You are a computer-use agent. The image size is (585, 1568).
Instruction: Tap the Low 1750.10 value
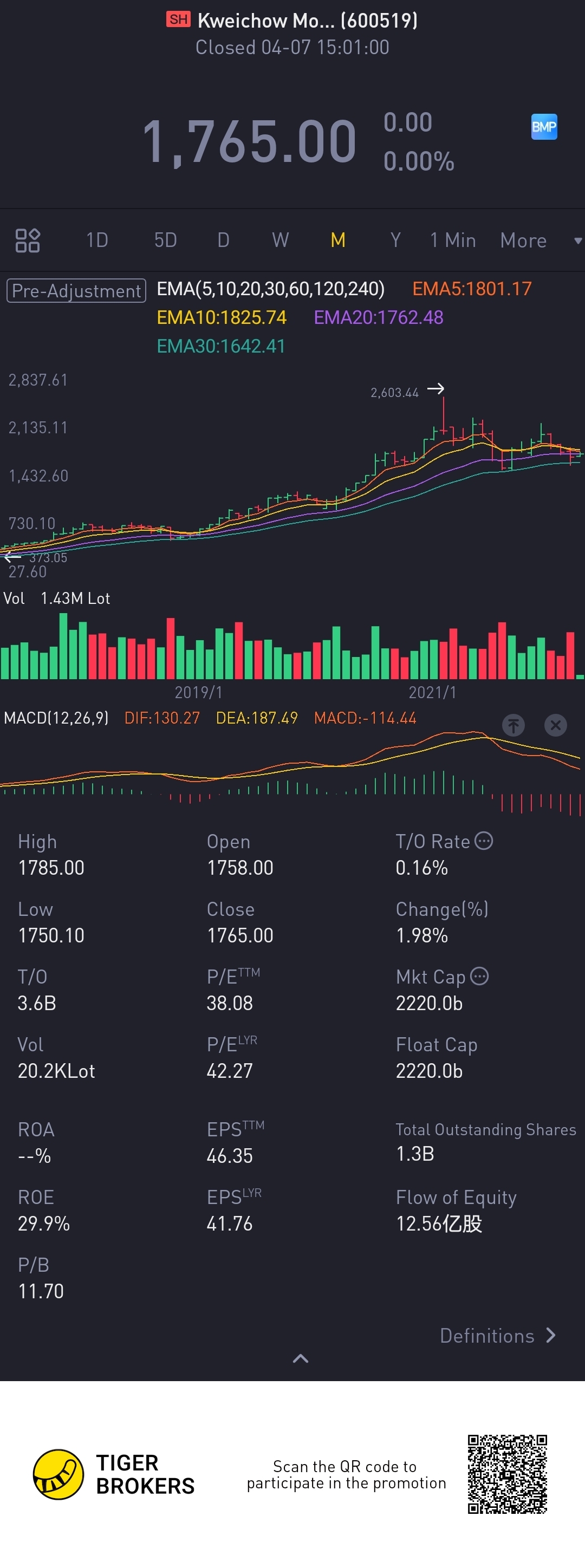click(51, 935)
